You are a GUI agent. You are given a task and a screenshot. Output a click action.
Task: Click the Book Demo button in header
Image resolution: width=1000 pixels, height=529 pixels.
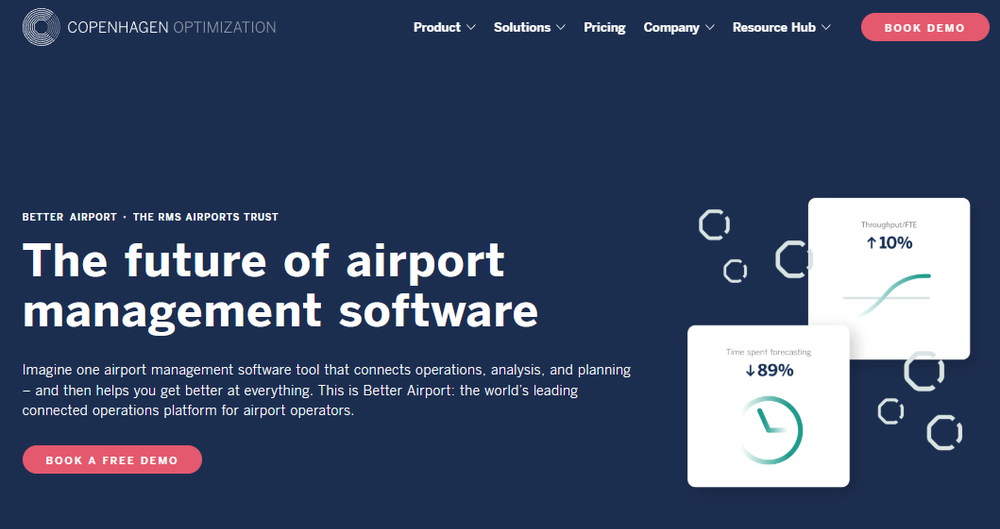(x=925, y=27)
